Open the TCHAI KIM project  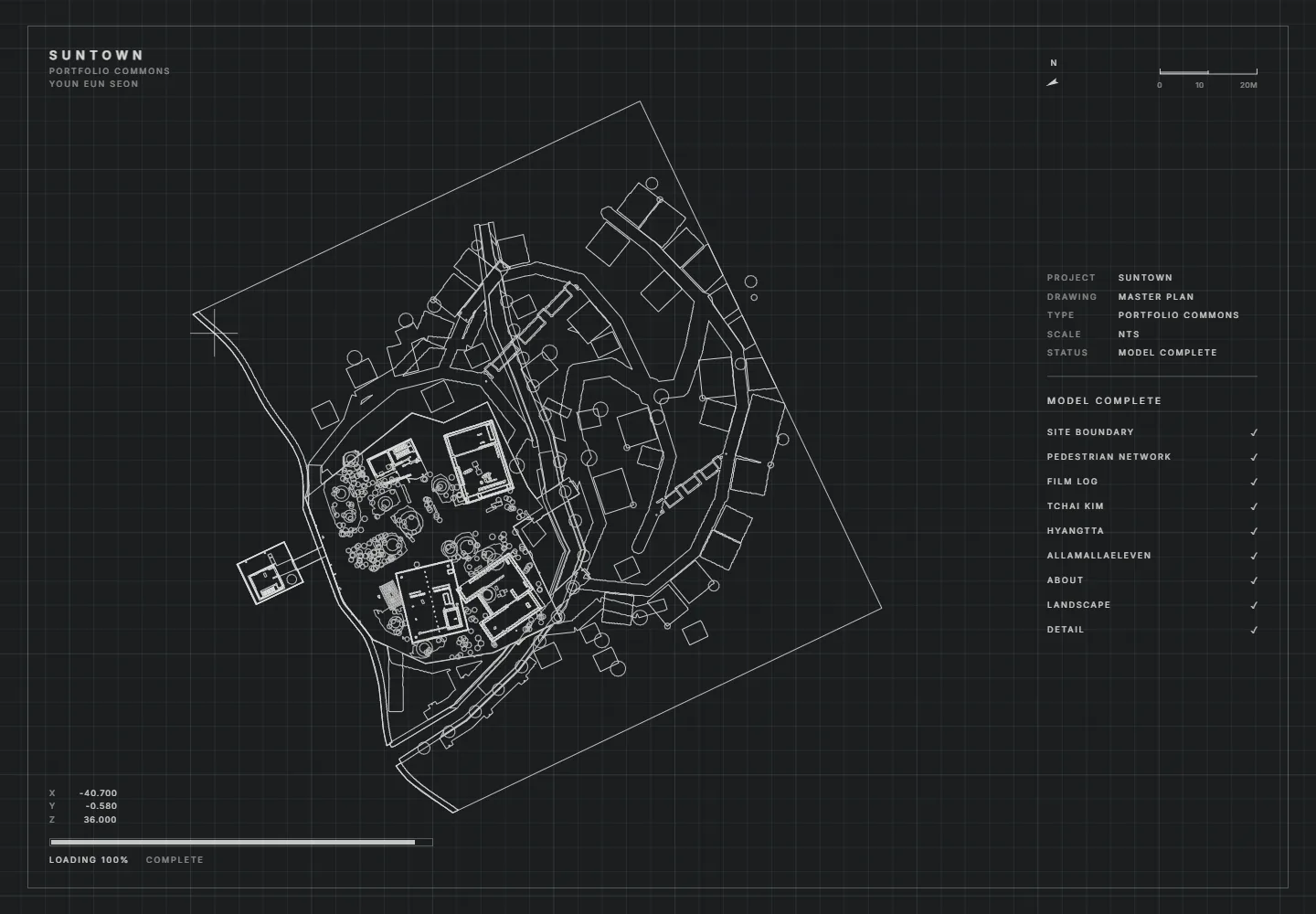[1076, 506]
